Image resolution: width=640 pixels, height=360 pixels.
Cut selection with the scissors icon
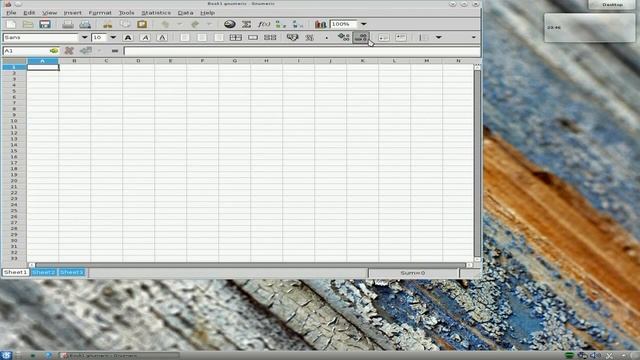(108, 24)
